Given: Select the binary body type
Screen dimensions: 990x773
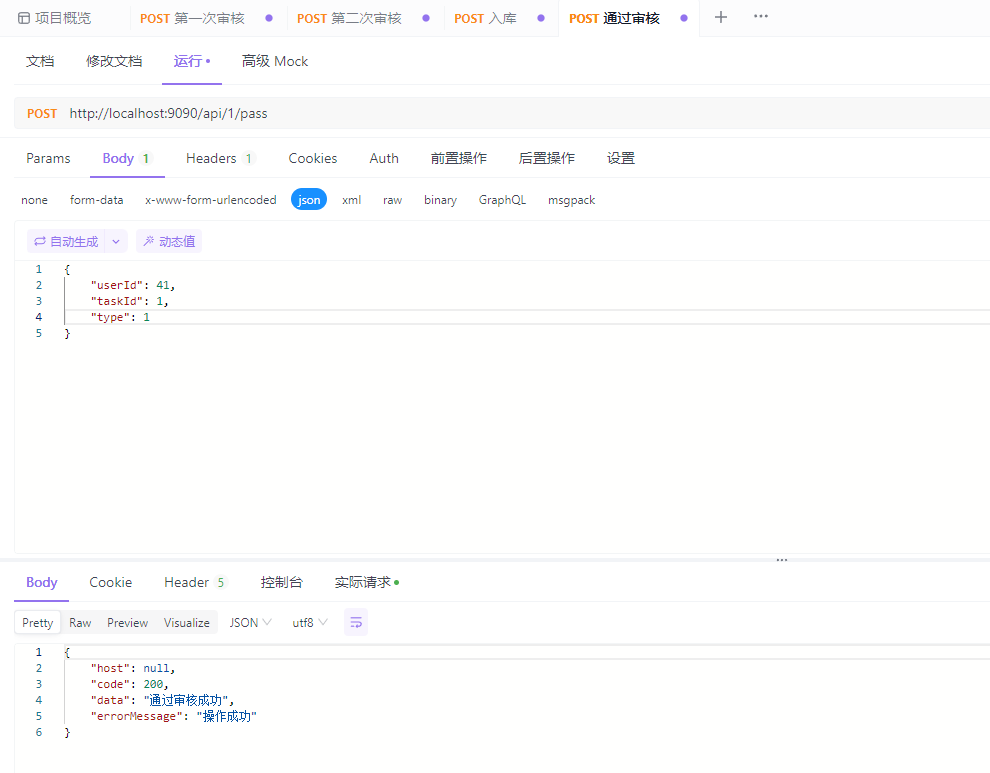Looking at the screenshot, I should pos(440,199).
